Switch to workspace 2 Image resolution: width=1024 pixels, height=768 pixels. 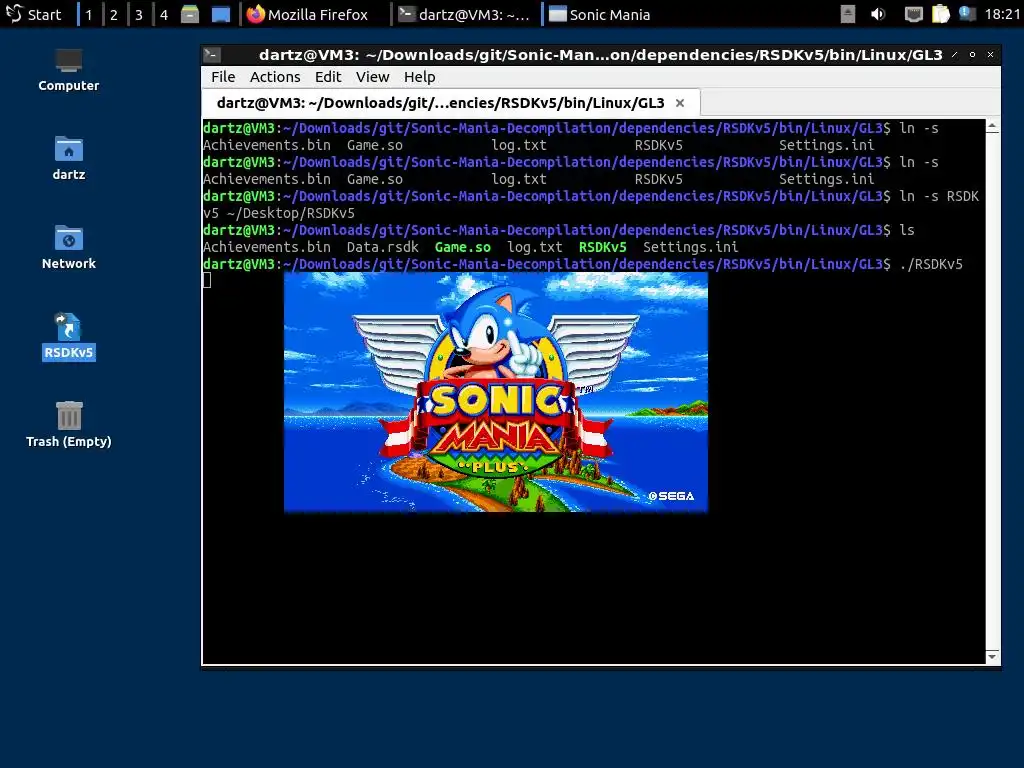(114, 14)
